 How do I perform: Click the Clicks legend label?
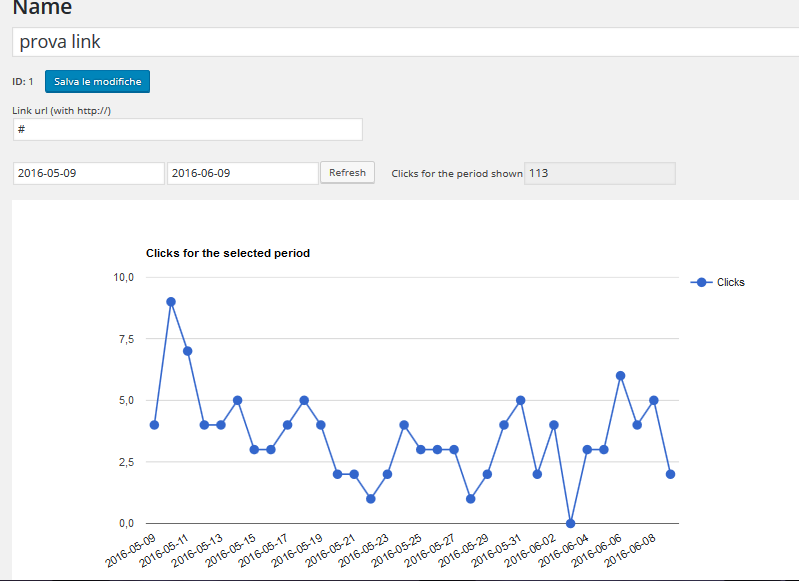point(731,282)
